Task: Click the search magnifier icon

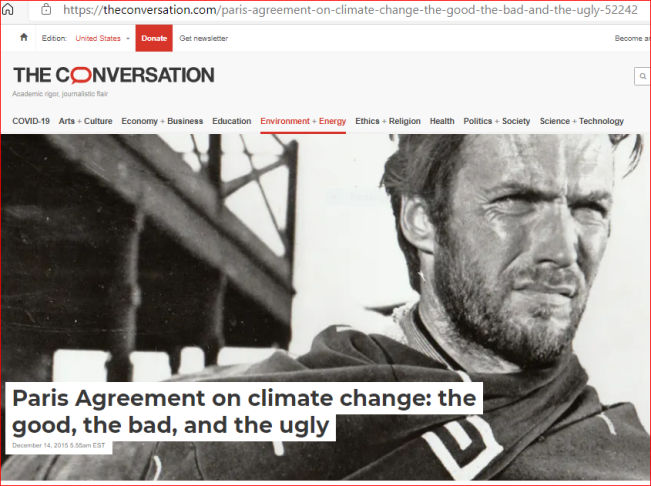Action: 643,76
